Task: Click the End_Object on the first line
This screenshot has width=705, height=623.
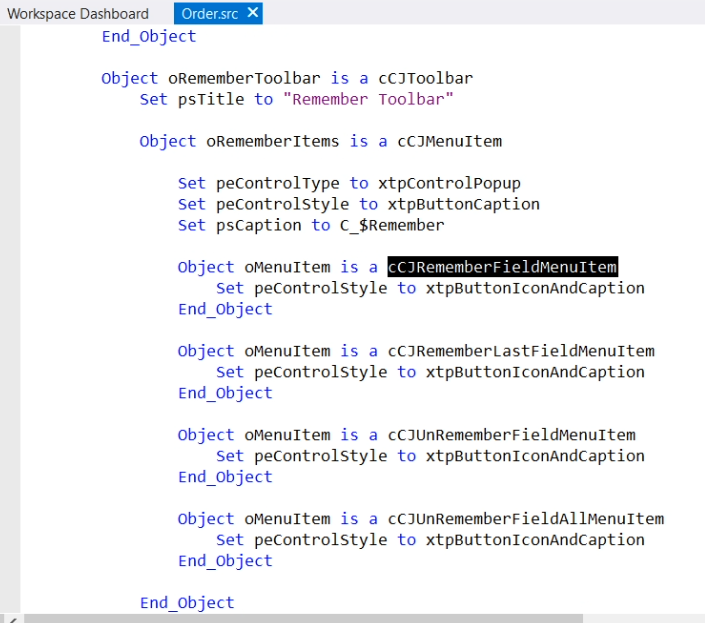Action: [149, 36]
